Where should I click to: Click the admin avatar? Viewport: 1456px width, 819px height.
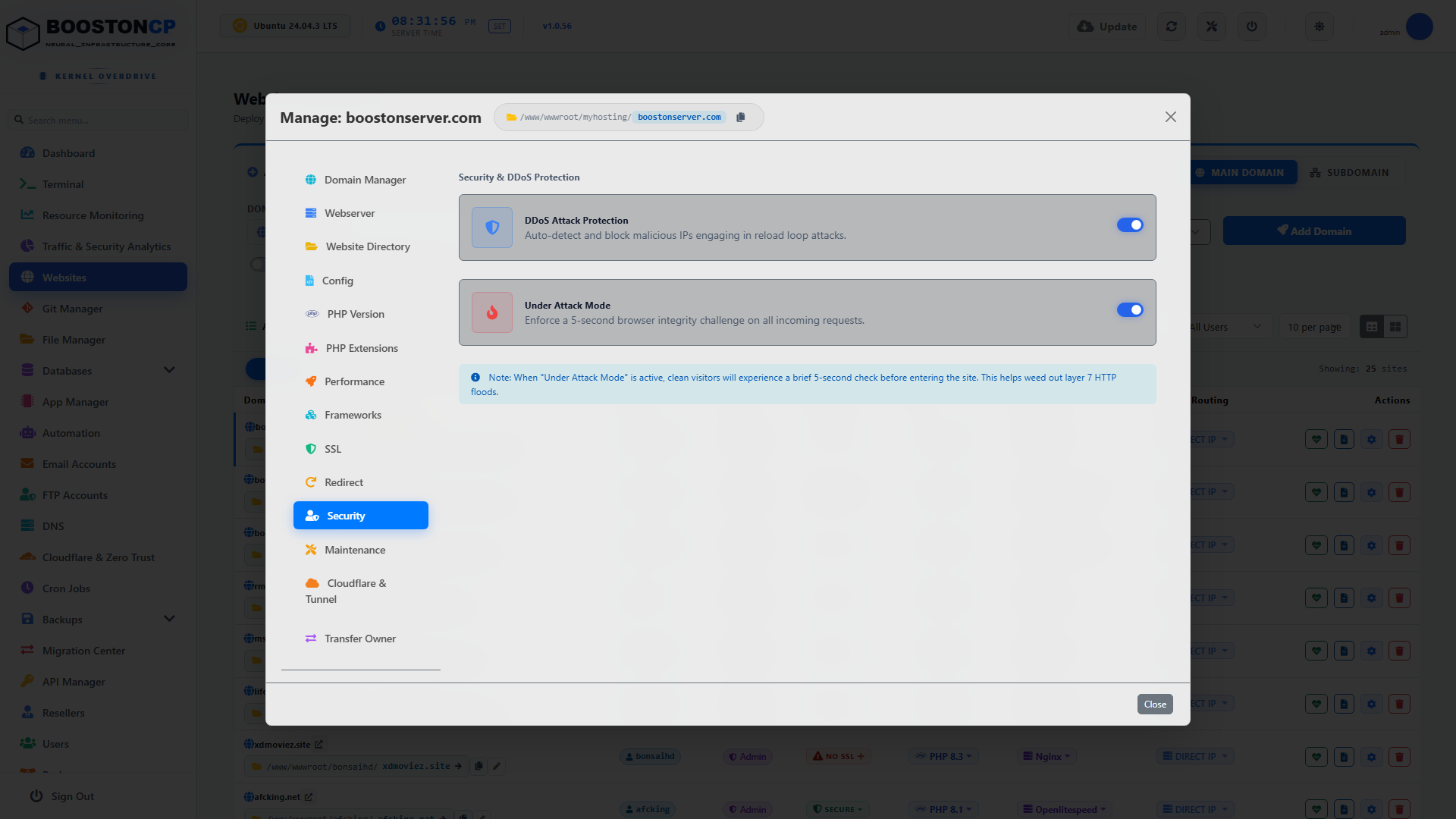click(1420, 27)
